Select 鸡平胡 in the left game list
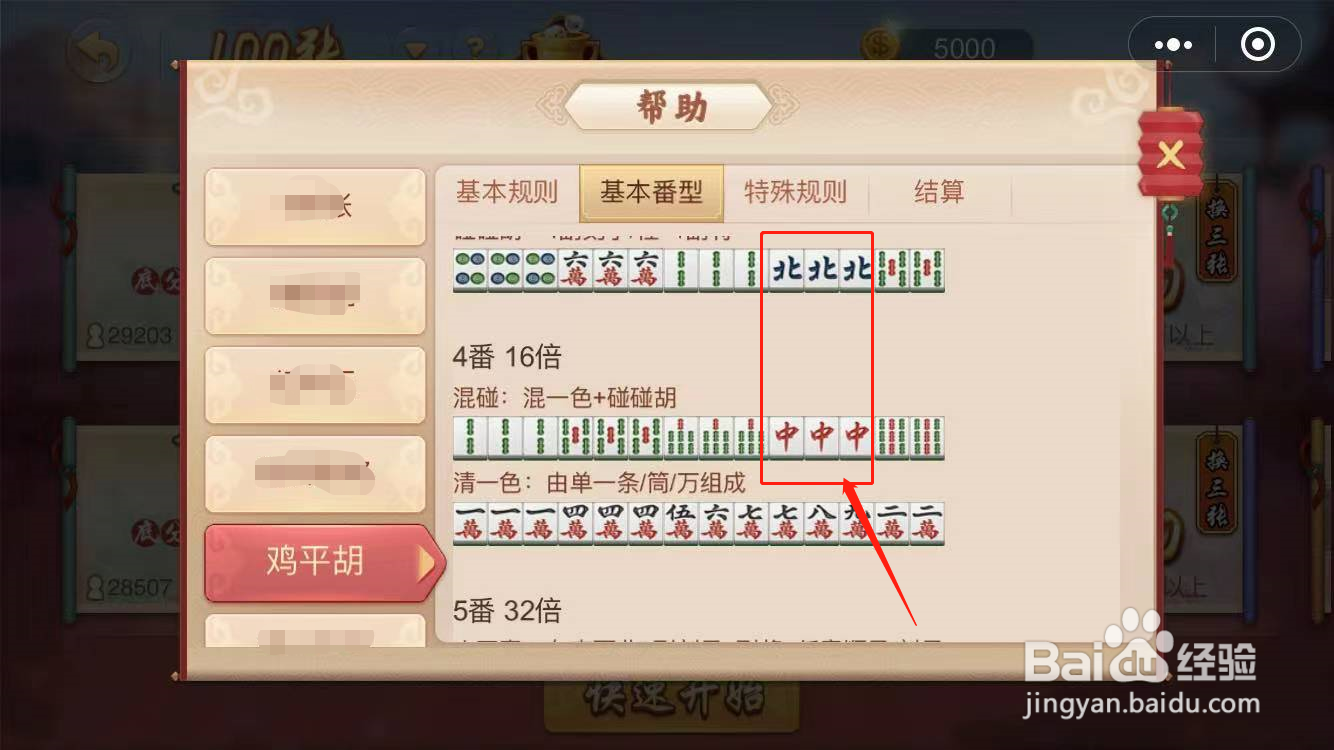Screen dimensions: 1334x750 (316, 562)
